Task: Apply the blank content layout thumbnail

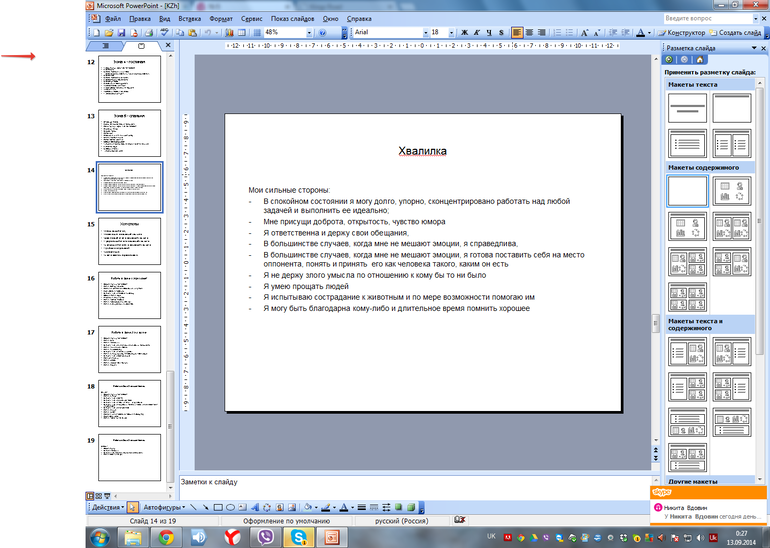Action: (688, 191)
